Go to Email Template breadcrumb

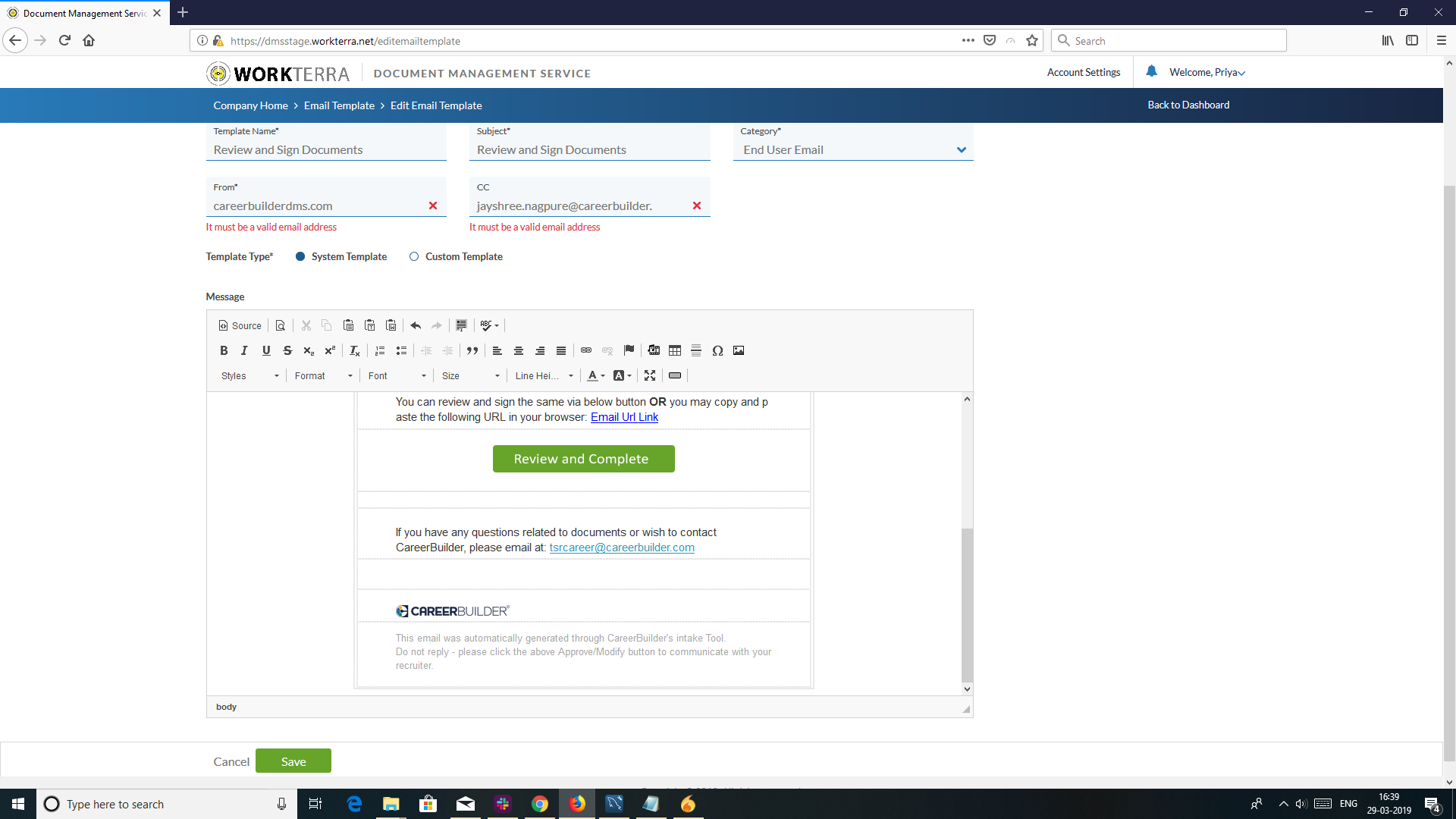click(x=339, y=105)
